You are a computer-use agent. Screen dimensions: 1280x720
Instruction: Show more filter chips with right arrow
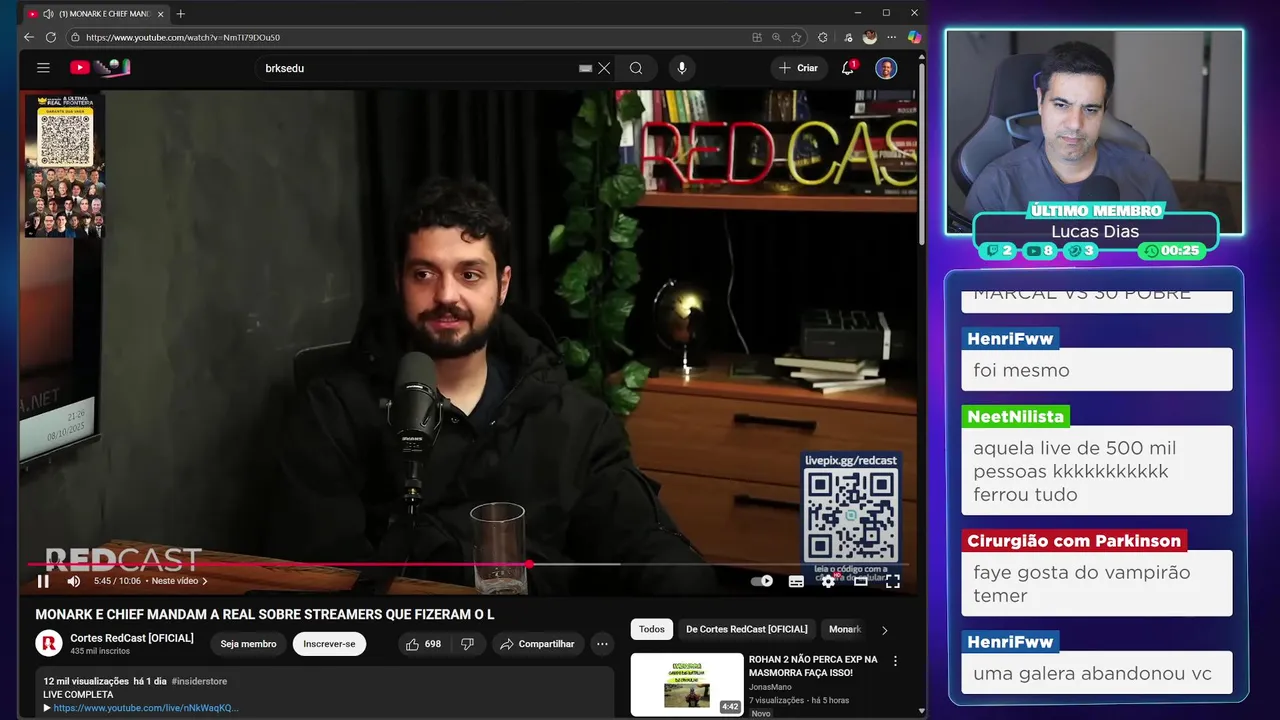(x=884, y=630)
